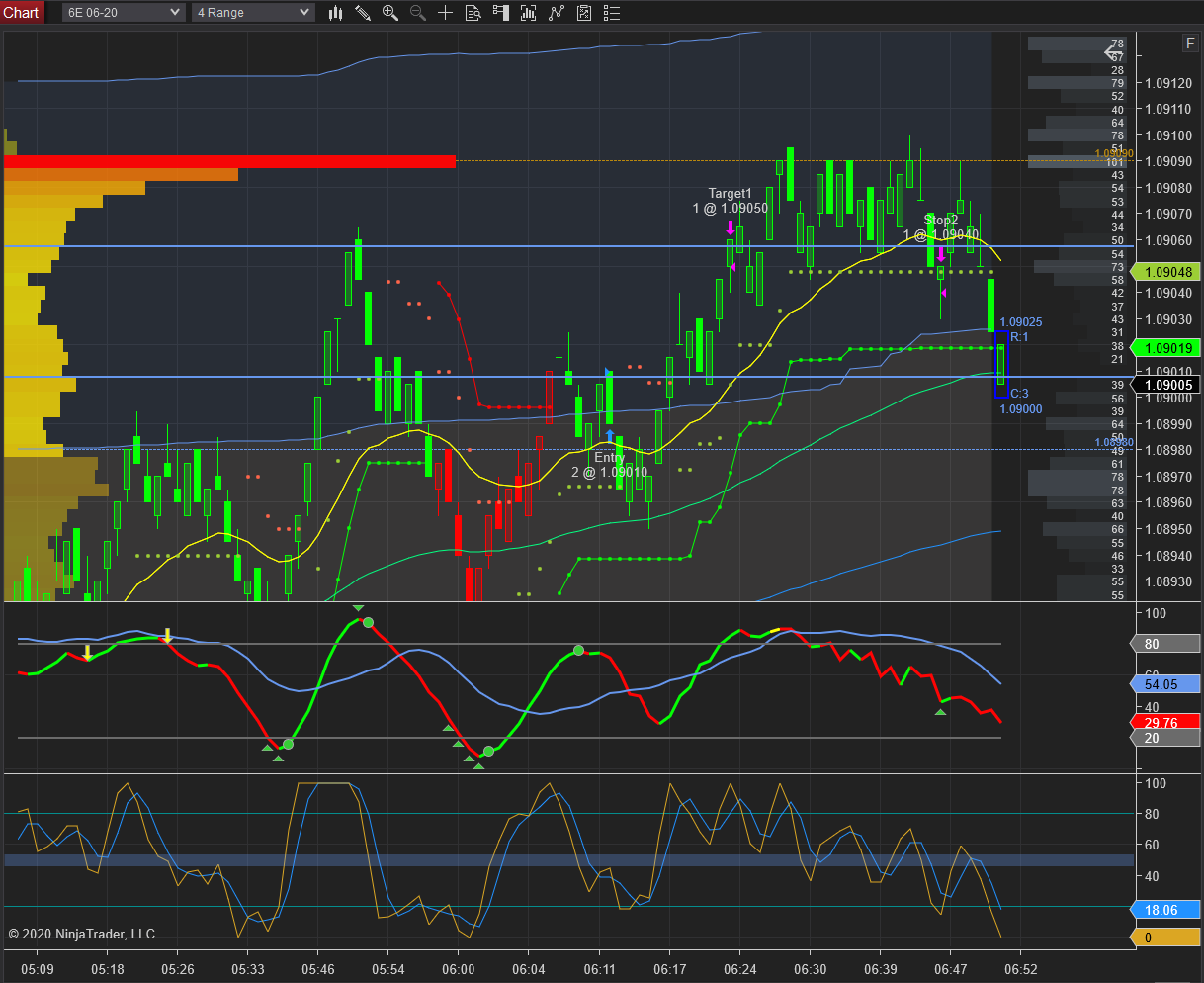The height and width of the screenshot is (983, 1204).
Task: Expand the 6E 06-20 instrument dropdown
Action: 124,13
